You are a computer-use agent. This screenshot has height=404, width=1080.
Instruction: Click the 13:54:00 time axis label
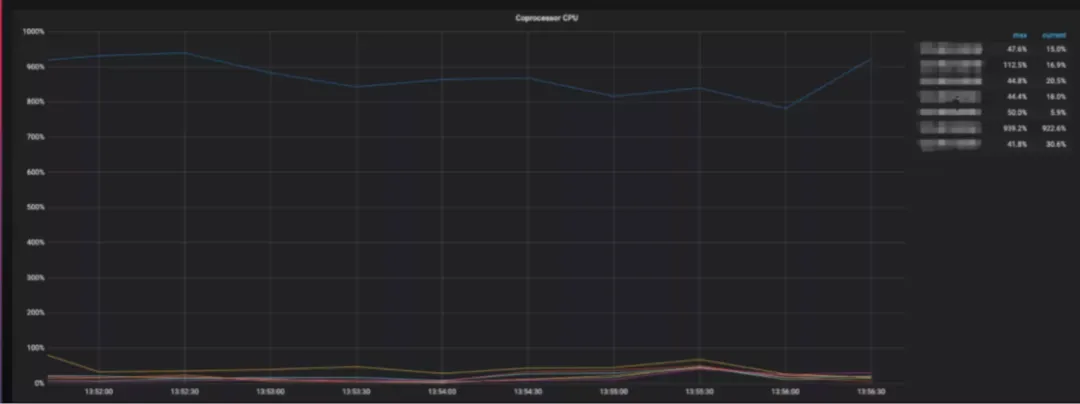click(x=442, y=392)
